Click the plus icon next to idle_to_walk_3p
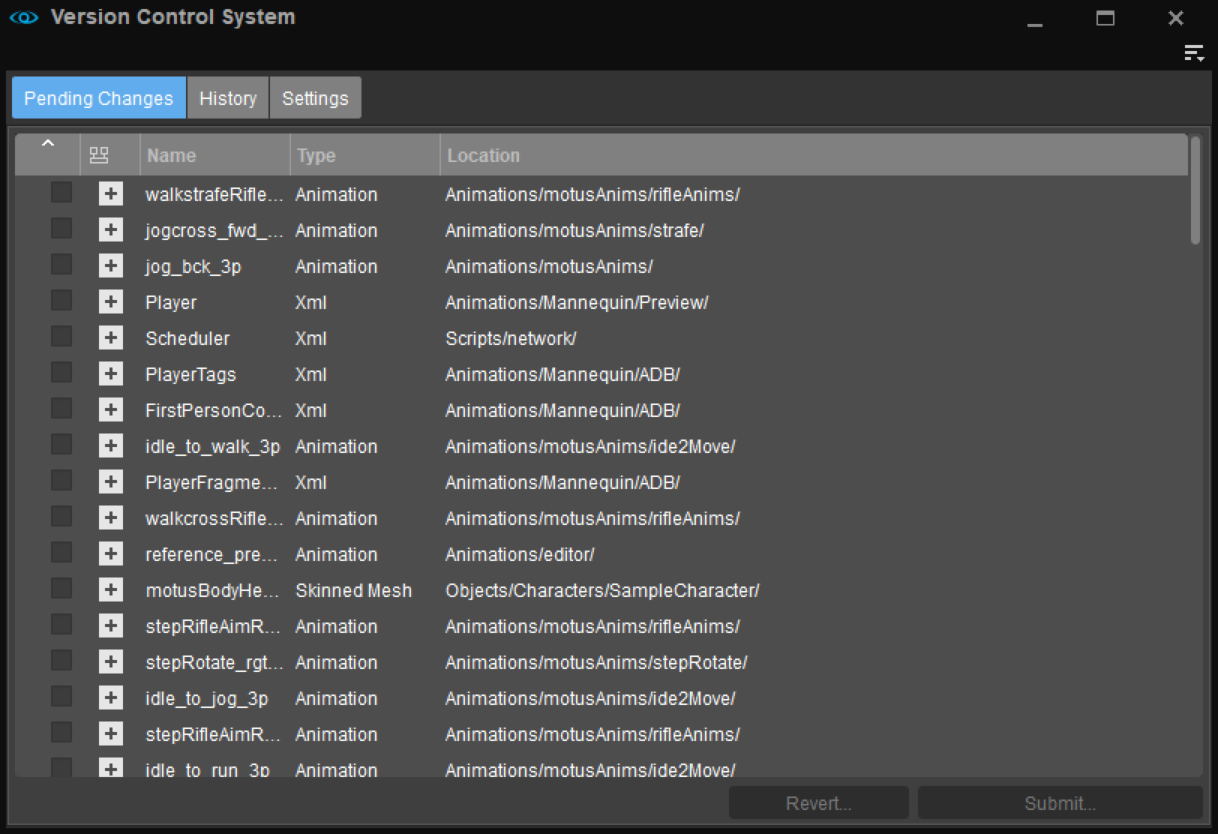 pyautogui.click(x=111, y=447)
